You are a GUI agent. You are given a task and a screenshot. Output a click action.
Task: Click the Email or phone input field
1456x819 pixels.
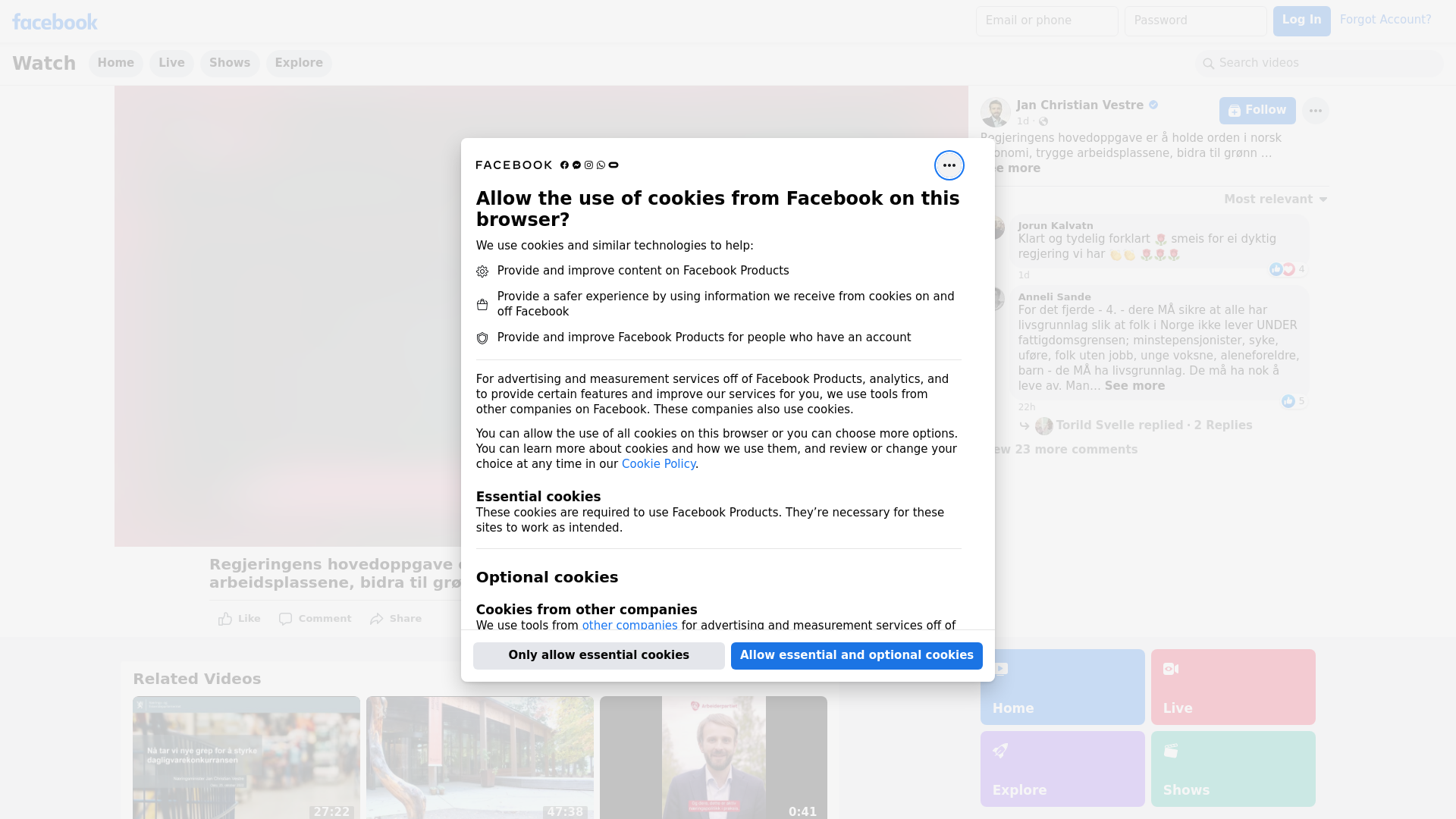pyautogui.click(x=1046, y=21)
